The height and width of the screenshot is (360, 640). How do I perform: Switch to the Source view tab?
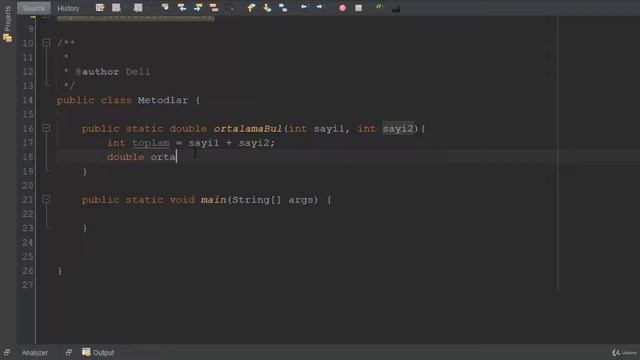pos(33,8)
